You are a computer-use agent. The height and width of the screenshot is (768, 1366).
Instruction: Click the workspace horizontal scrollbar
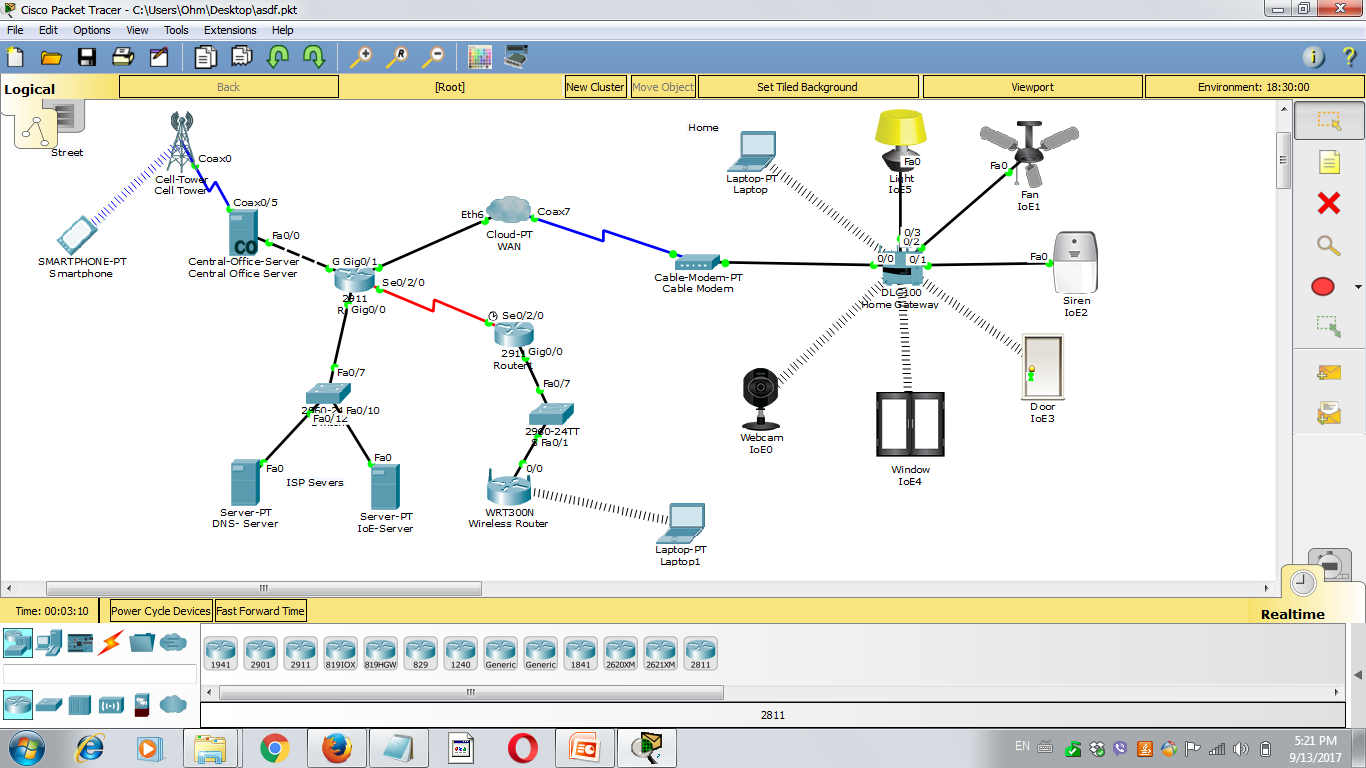[x=262, y=588]
